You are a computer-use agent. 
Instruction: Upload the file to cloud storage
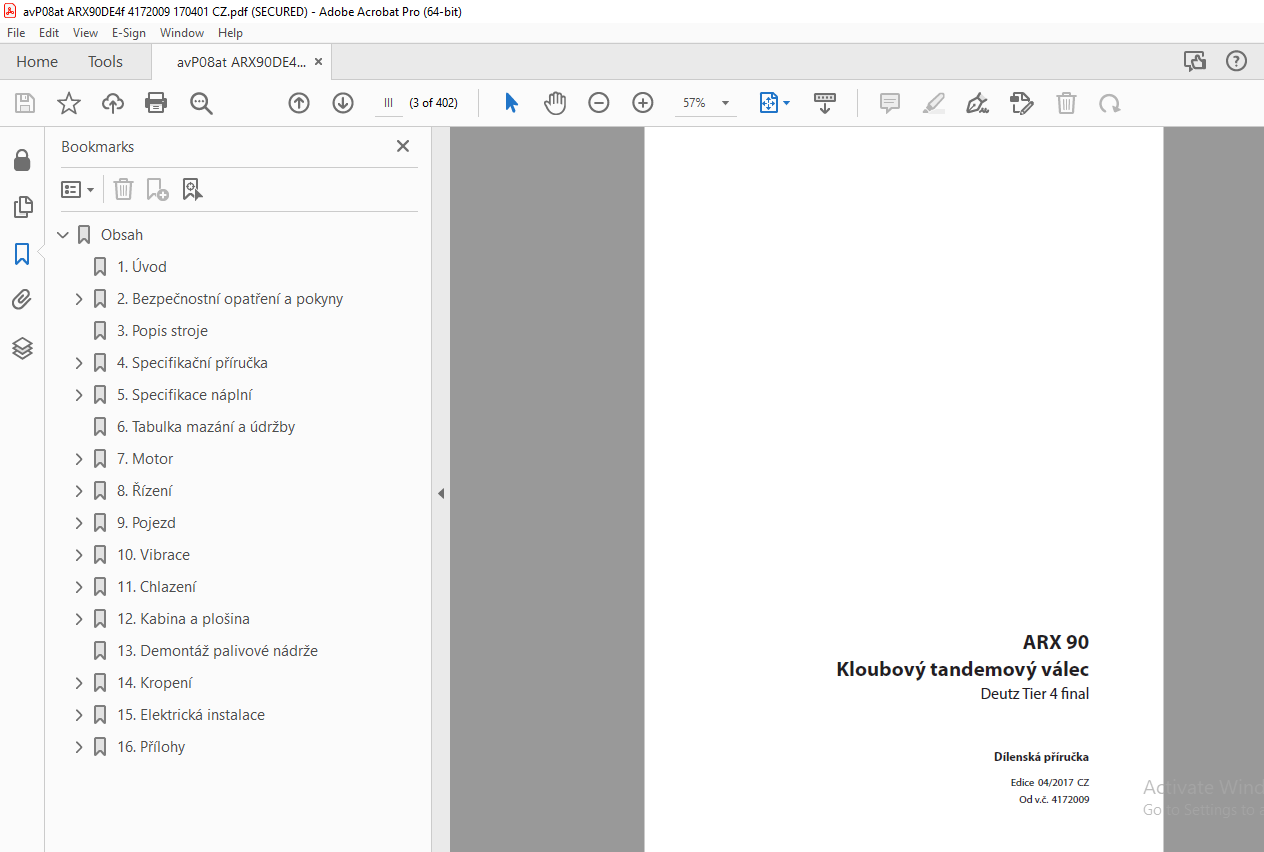[x=113, y=103]
